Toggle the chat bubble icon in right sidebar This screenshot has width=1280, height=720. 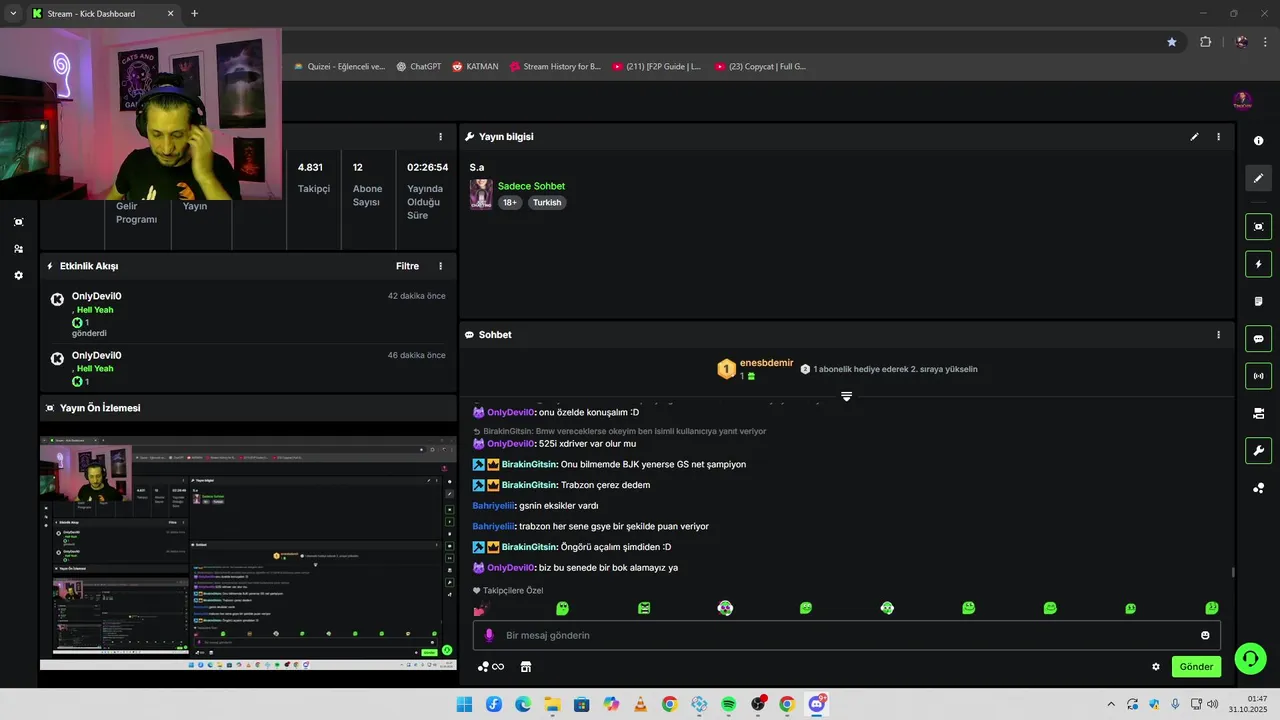[x=1258, y=339]
